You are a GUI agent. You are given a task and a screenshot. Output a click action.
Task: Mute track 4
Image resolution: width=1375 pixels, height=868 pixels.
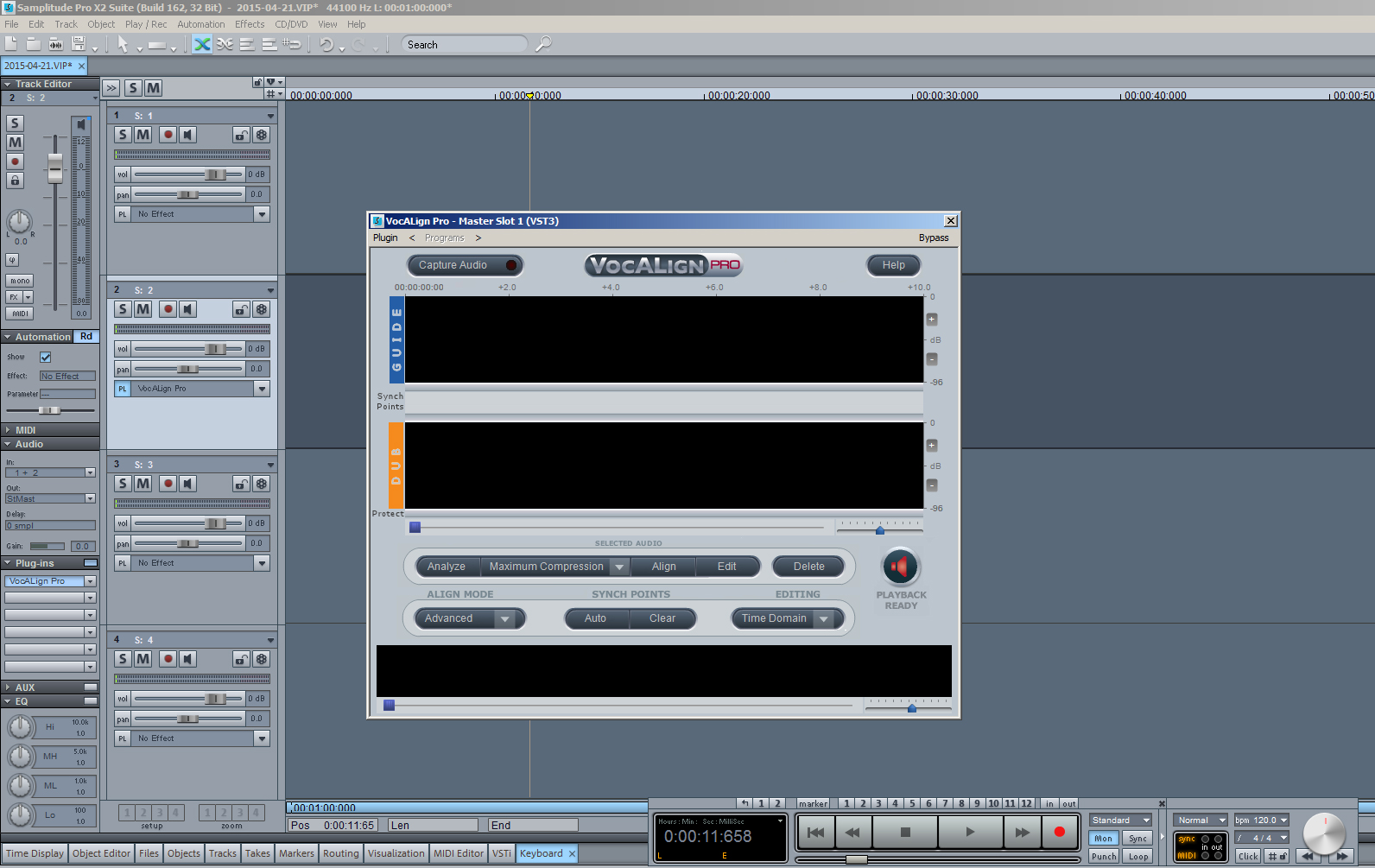pyautogui.click(x=143, y=659)
